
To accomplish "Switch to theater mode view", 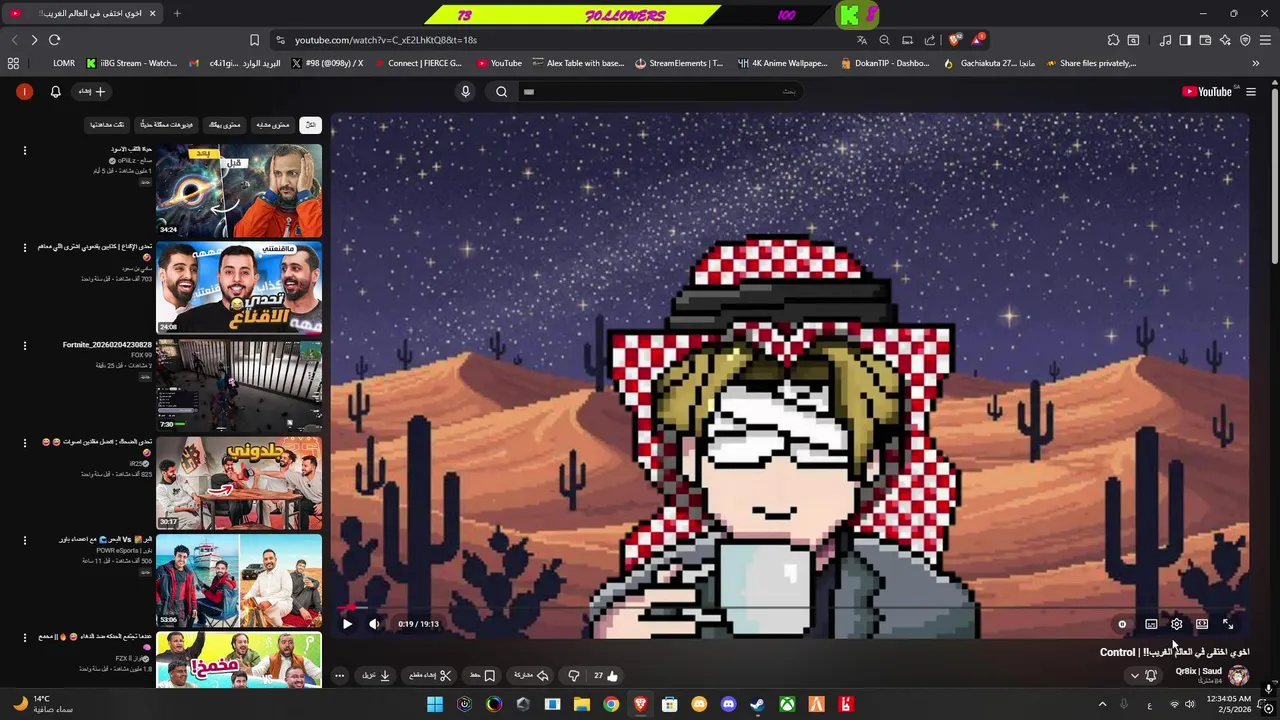I will [1202, 624].
